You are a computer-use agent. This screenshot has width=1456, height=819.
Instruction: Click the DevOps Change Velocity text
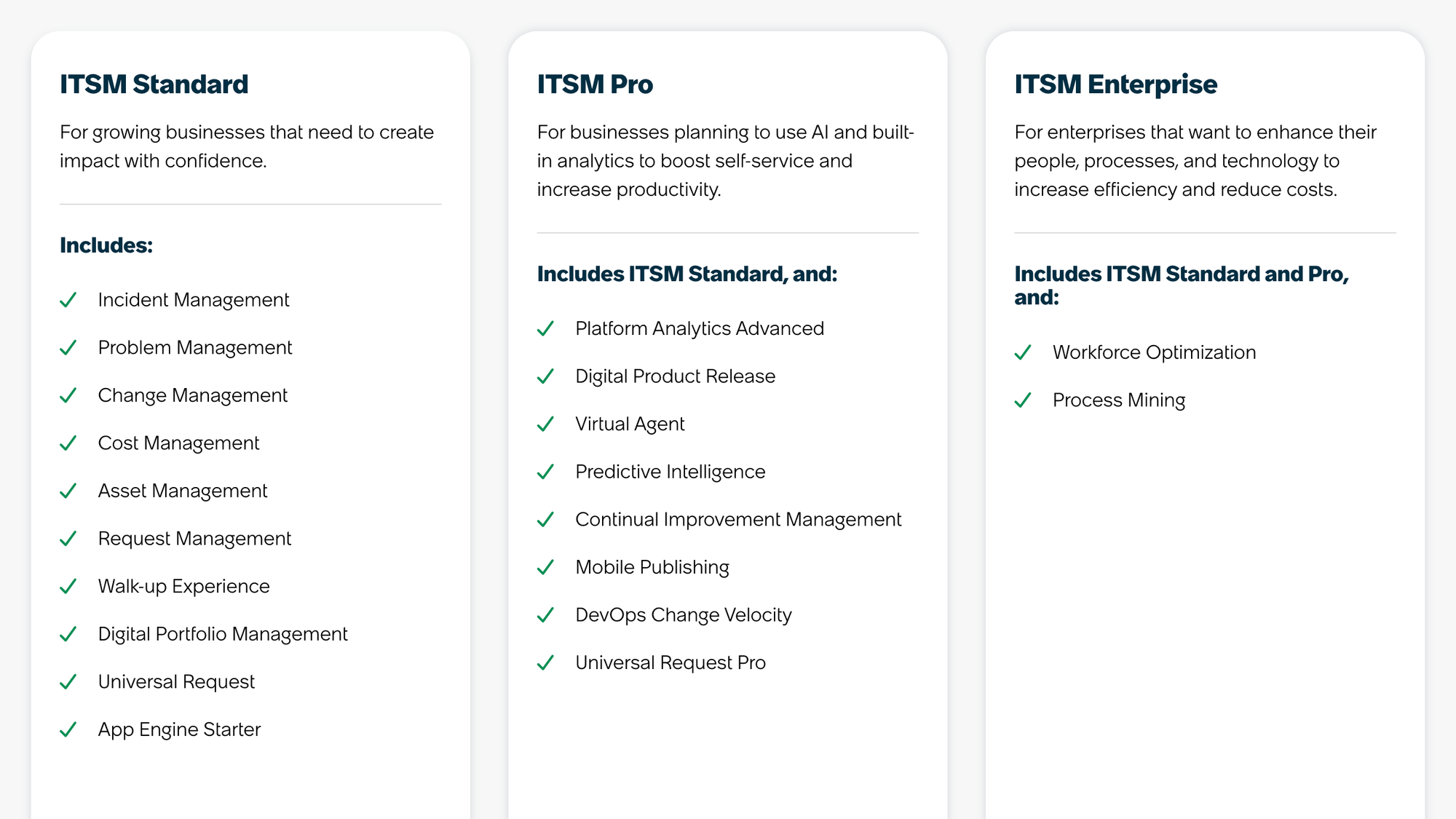pos(684,615)
